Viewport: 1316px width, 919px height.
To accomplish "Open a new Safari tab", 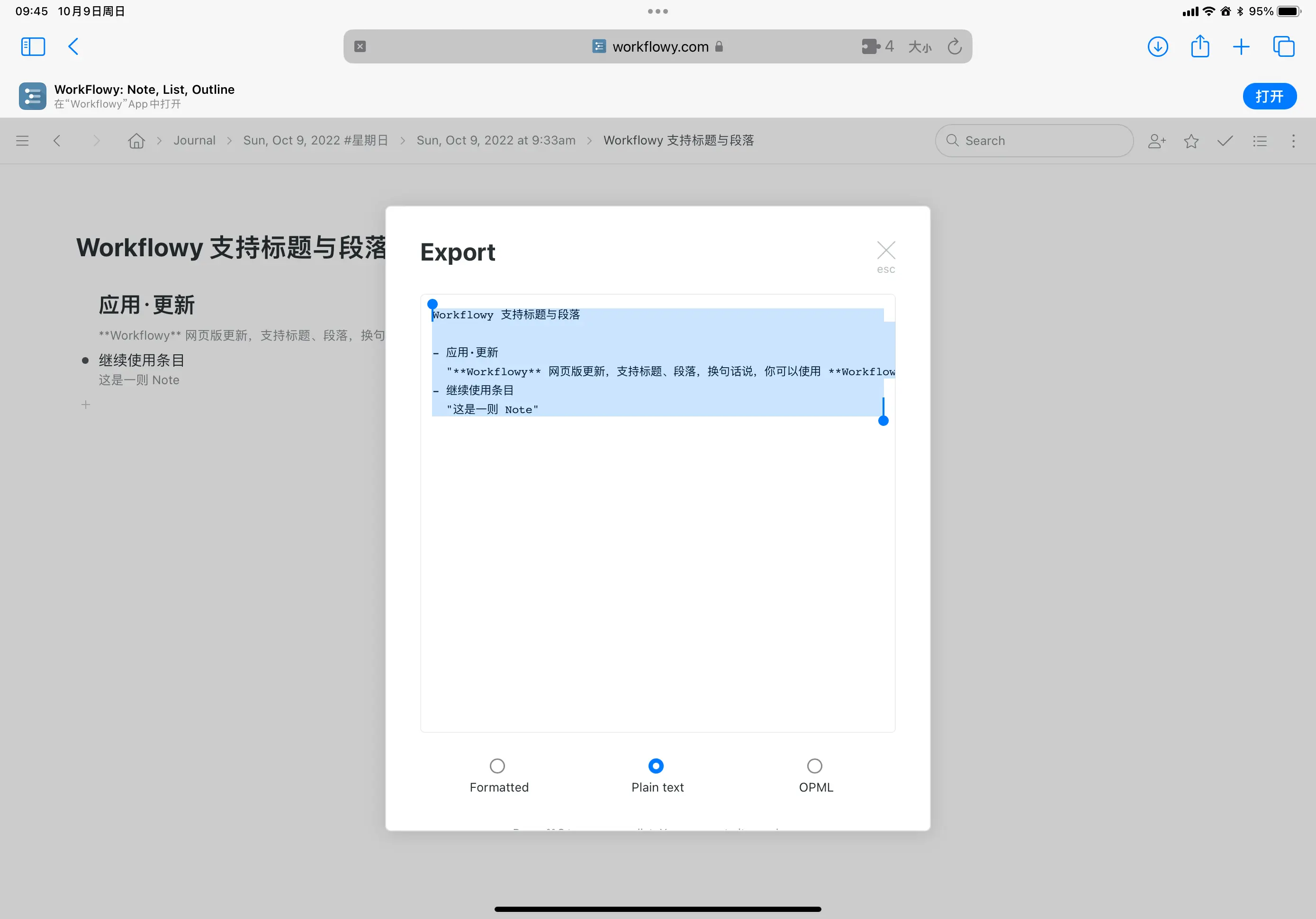I will click(x=1241, y=46).
